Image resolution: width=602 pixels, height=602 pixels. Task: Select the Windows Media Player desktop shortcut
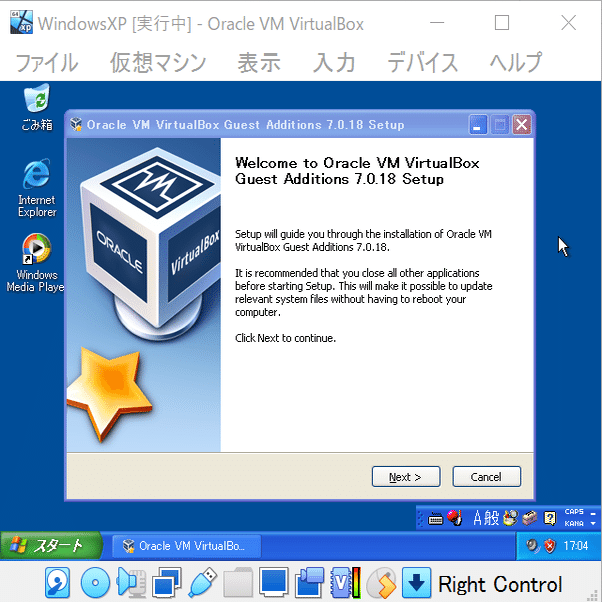click(35, 263)
